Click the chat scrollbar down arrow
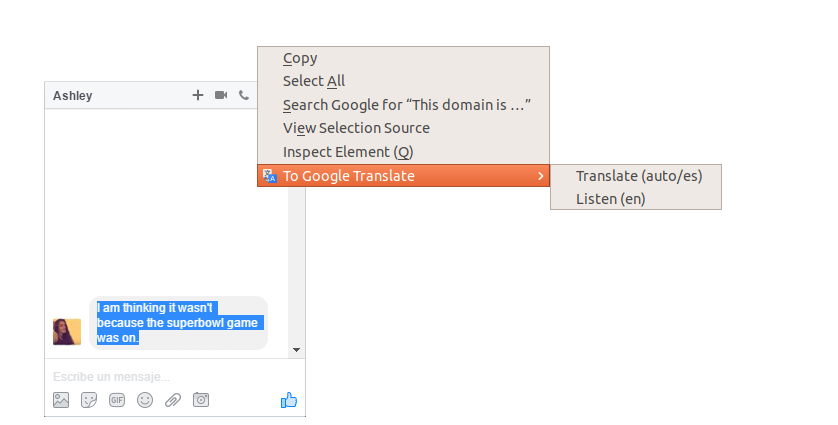Screen dimensions: 838x425 pos(296,350)
